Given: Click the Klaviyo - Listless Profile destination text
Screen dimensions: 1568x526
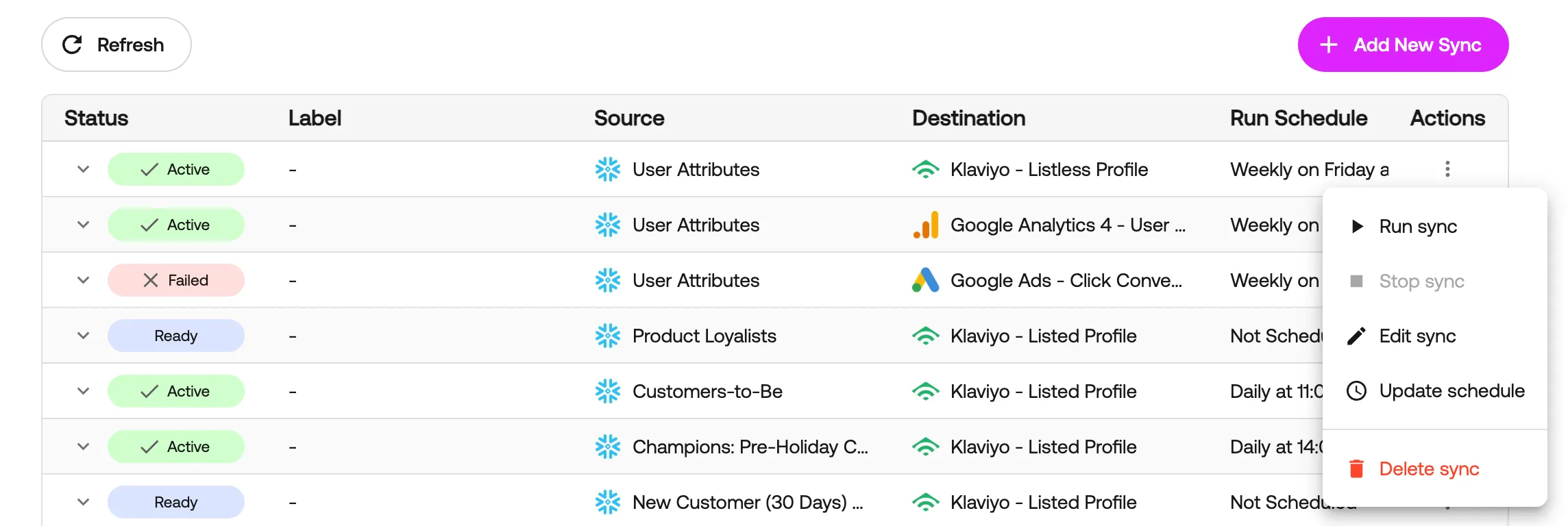Looking at the screenshot, I should (x=1049, y=169).
